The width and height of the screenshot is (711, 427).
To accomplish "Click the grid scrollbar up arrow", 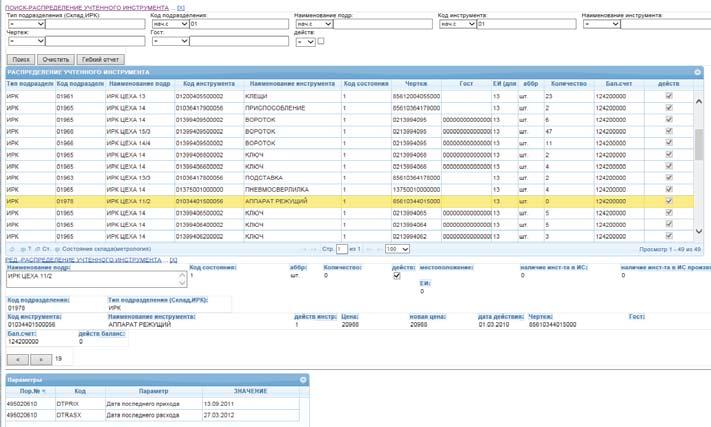I will tap(699, 102).
